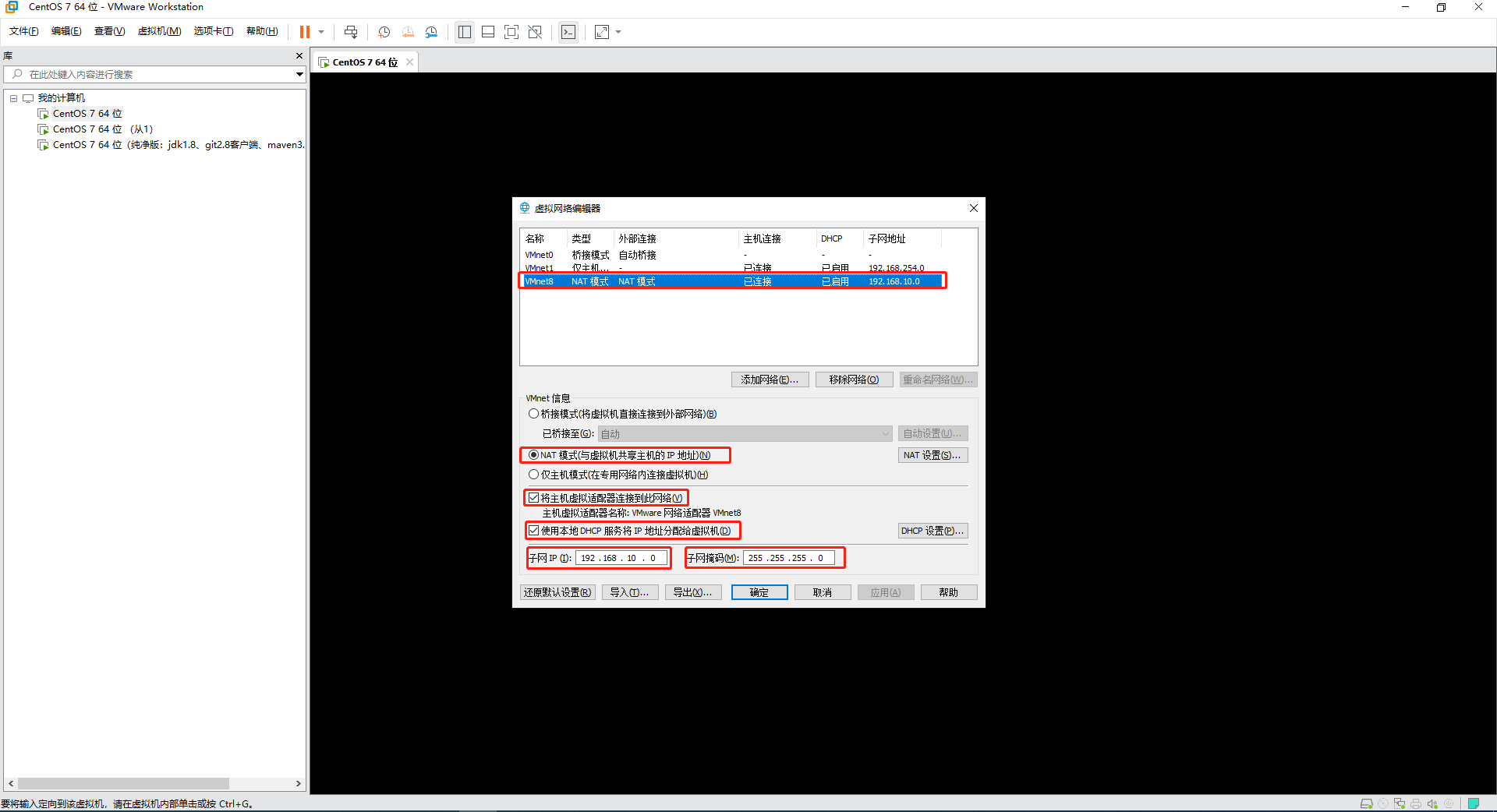This screenshot has width=1497, height=812.
Task: Click the take snapshot clock icon
Action: coord(384,32)
